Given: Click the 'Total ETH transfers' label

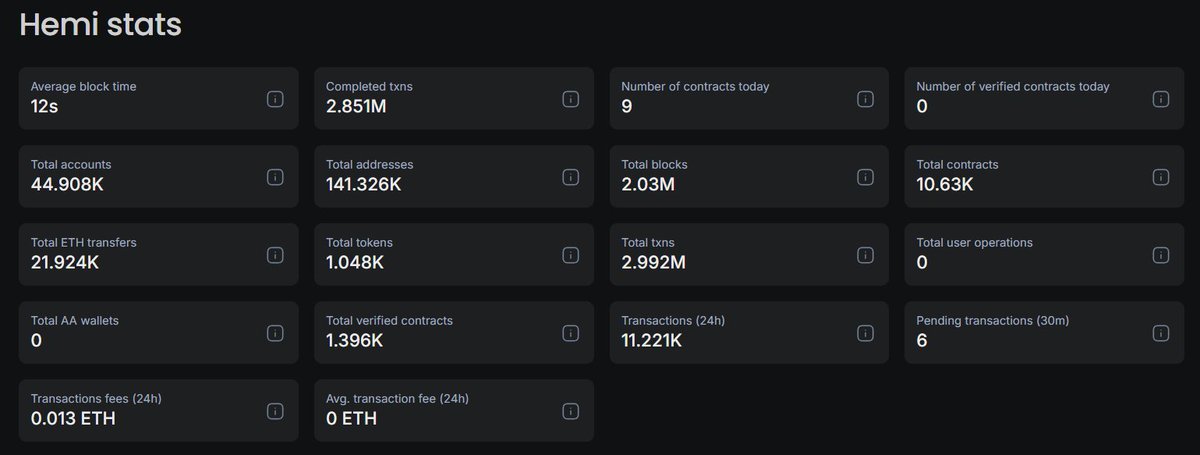Looking at the screenshot, I should [84, 243].
